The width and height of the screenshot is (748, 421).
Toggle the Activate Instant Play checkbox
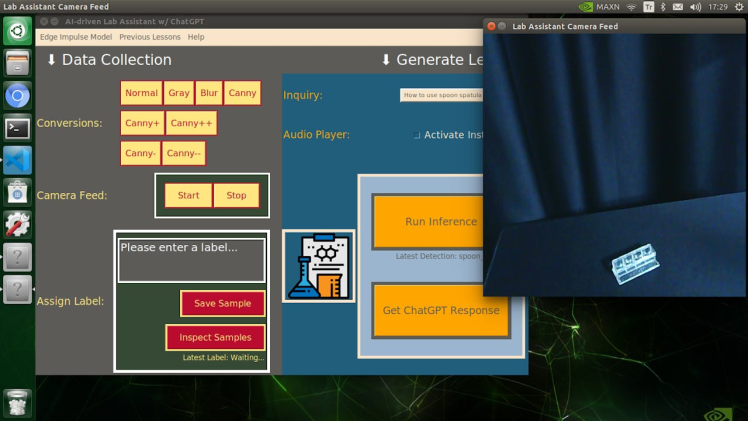[x=417, y=135]
